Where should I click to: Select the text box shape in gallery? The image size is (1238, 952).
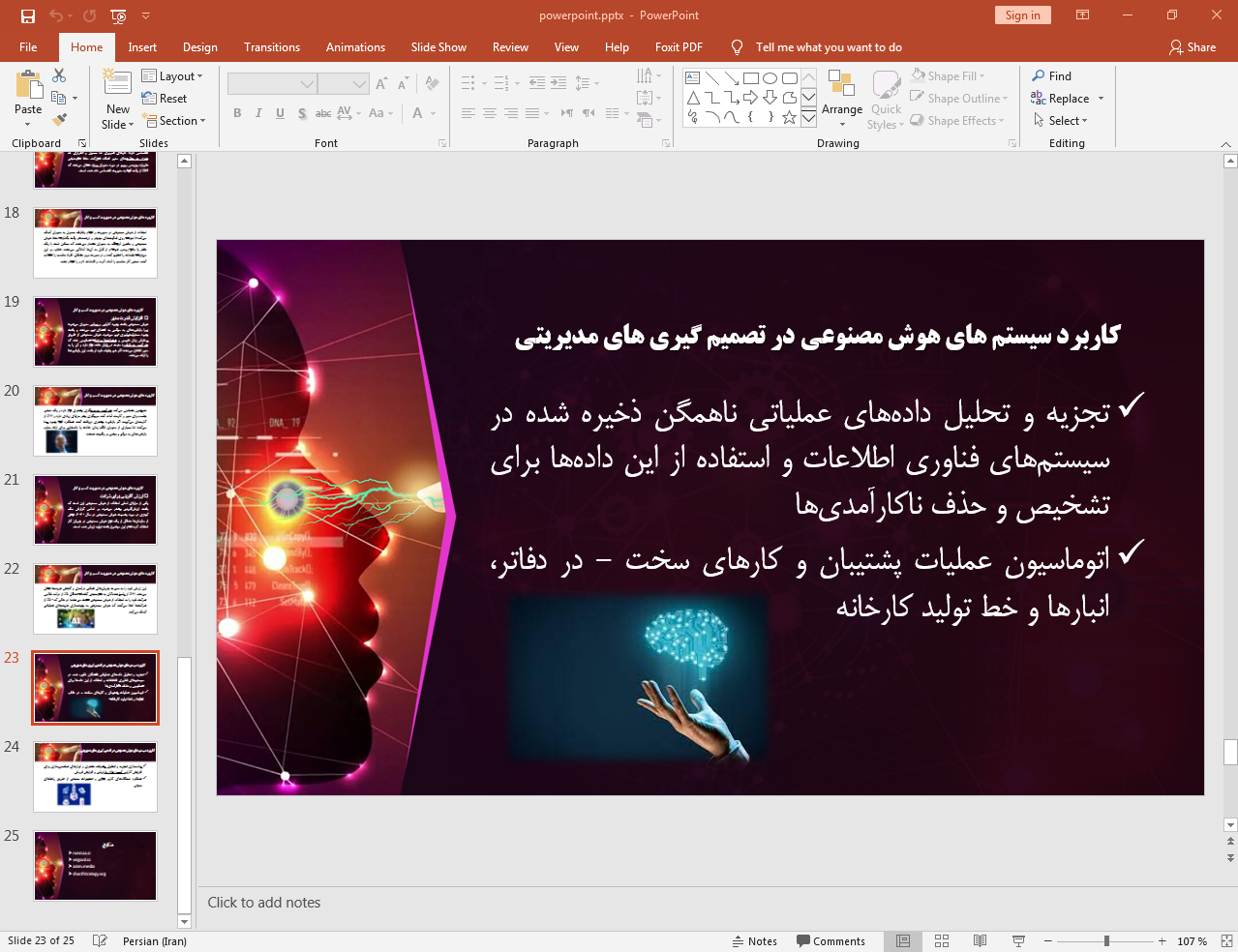[693, 78]
